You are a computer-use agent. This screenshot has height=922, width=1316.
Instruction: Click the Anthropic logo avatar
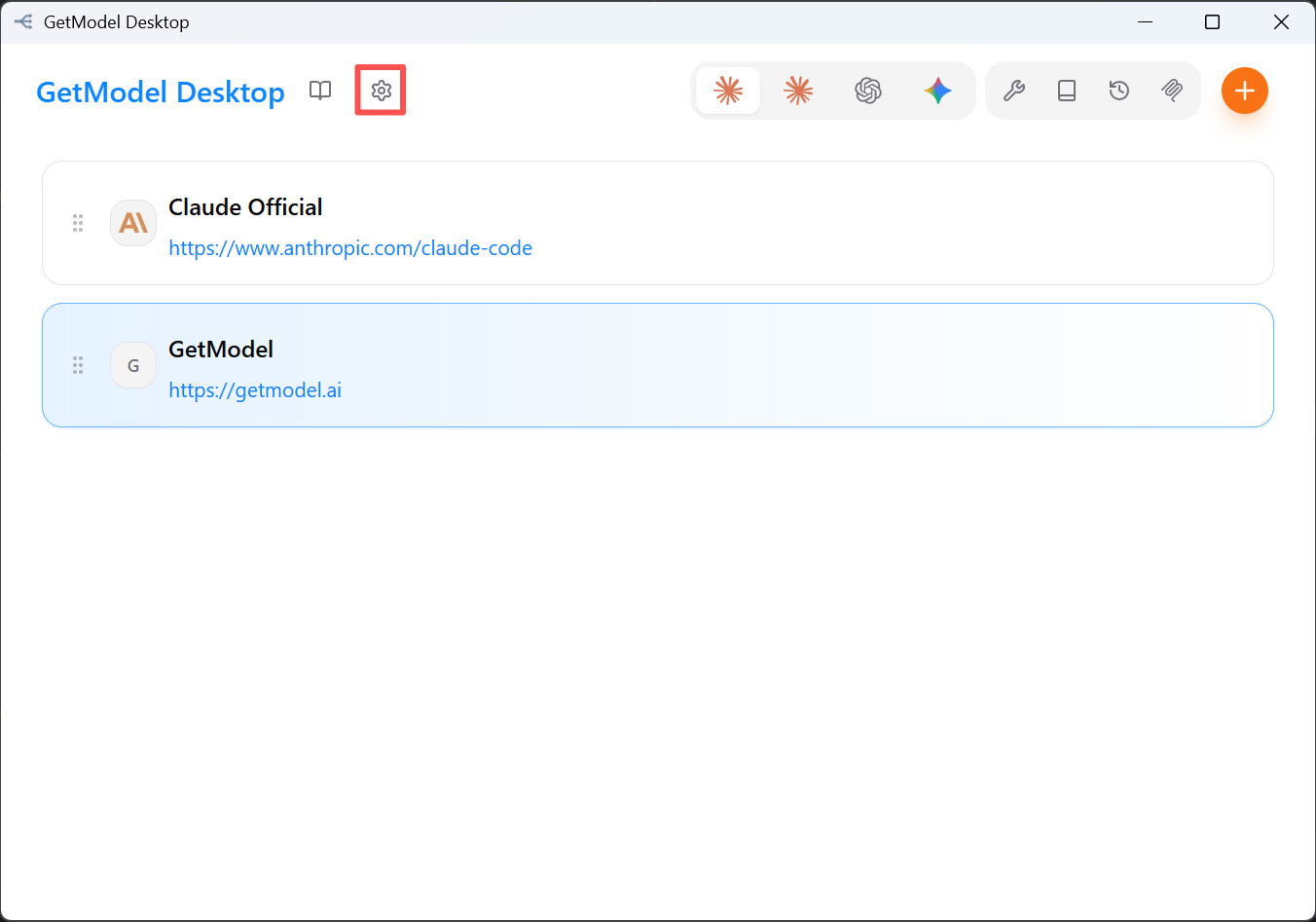click(133, 223)
